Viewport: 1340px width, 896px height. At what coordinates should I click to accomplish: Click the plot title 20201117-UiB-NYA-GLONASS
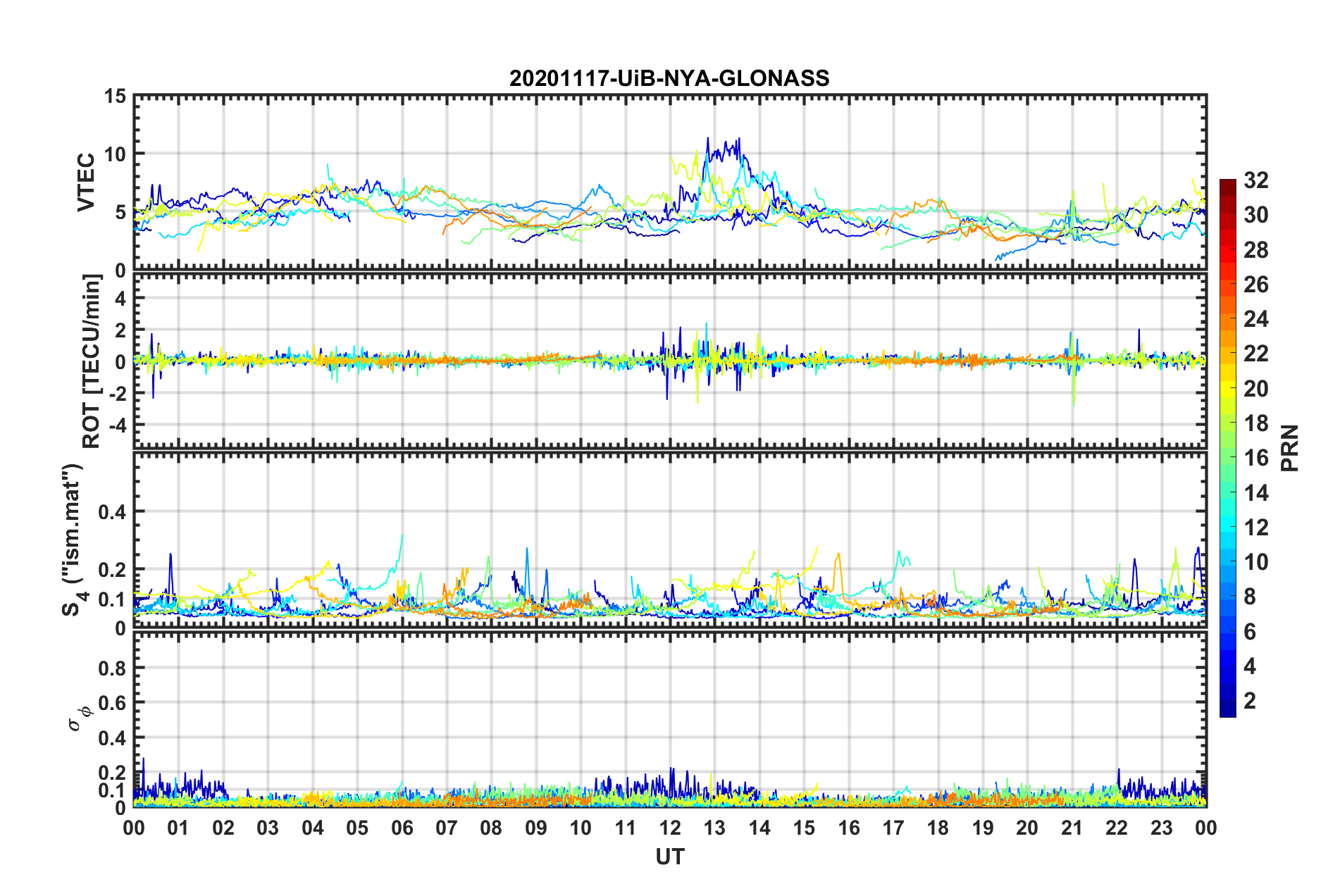[669, 77]
